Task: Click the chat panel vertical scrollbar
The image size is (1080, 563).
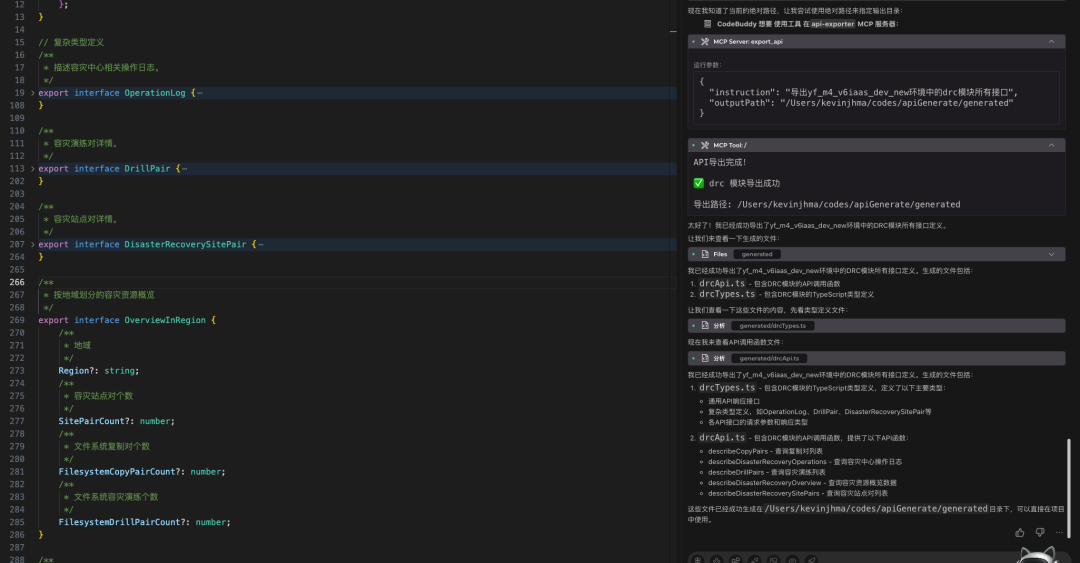Action: tap(1069, 480)
